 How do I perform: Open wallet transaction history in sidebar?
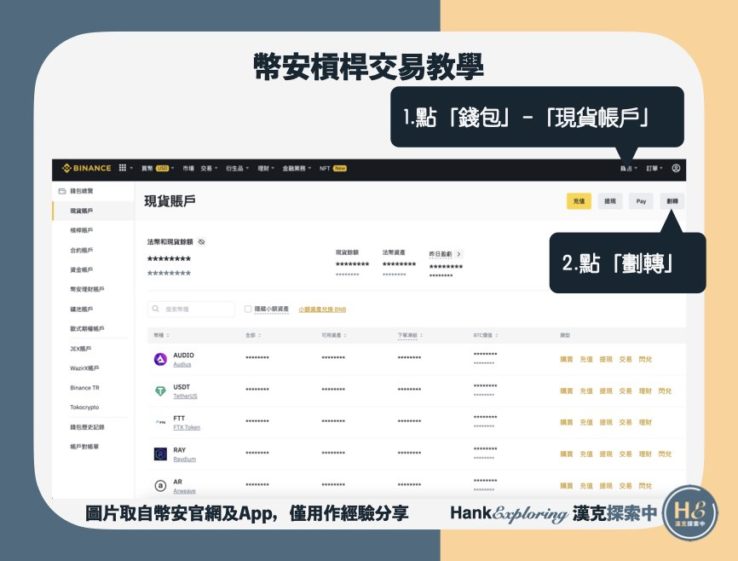[87, 427]
